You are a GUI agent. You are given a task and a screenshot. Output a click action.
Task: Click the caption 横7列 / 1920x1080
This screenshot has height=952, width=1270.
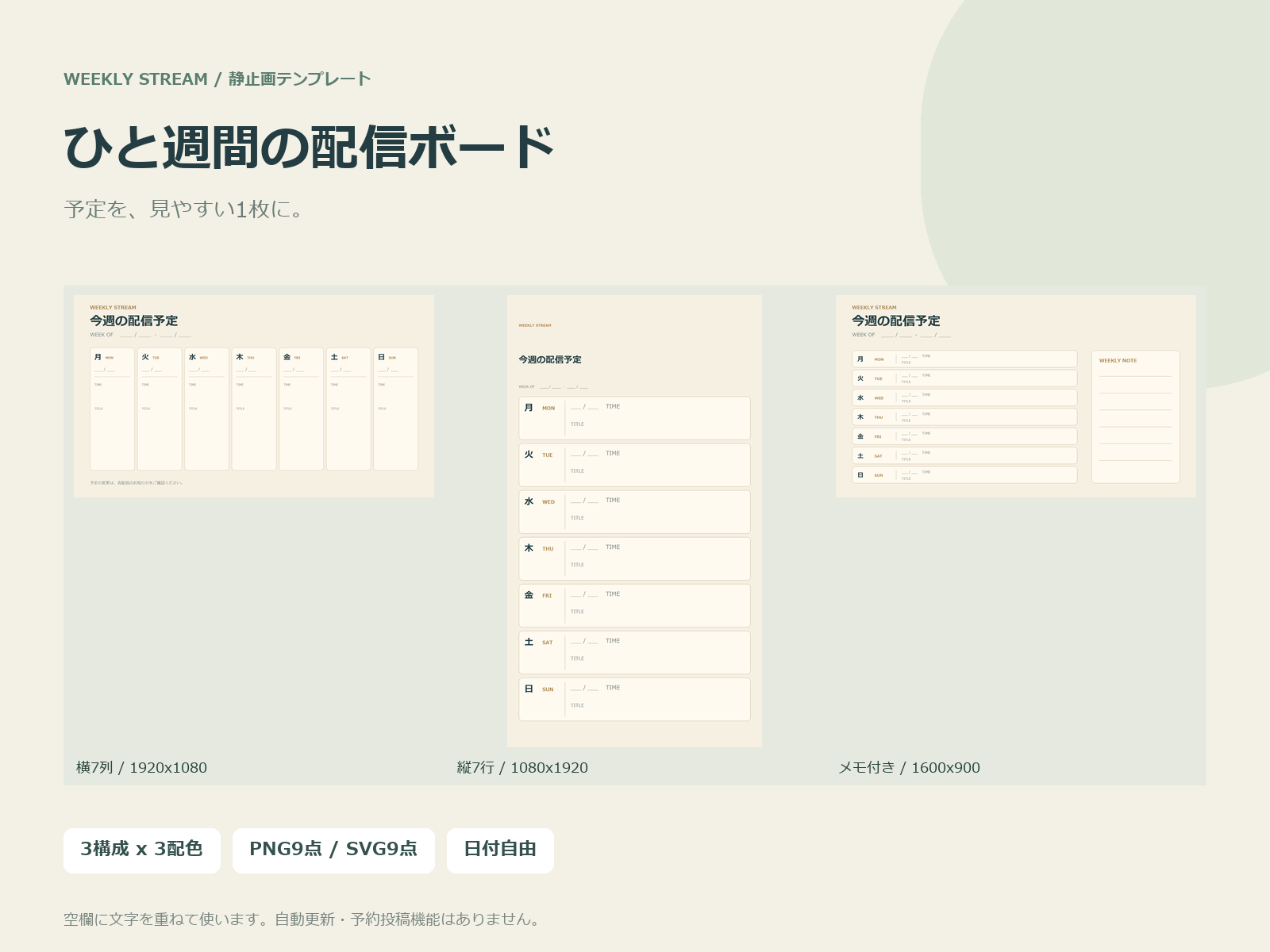coord(141,767)
